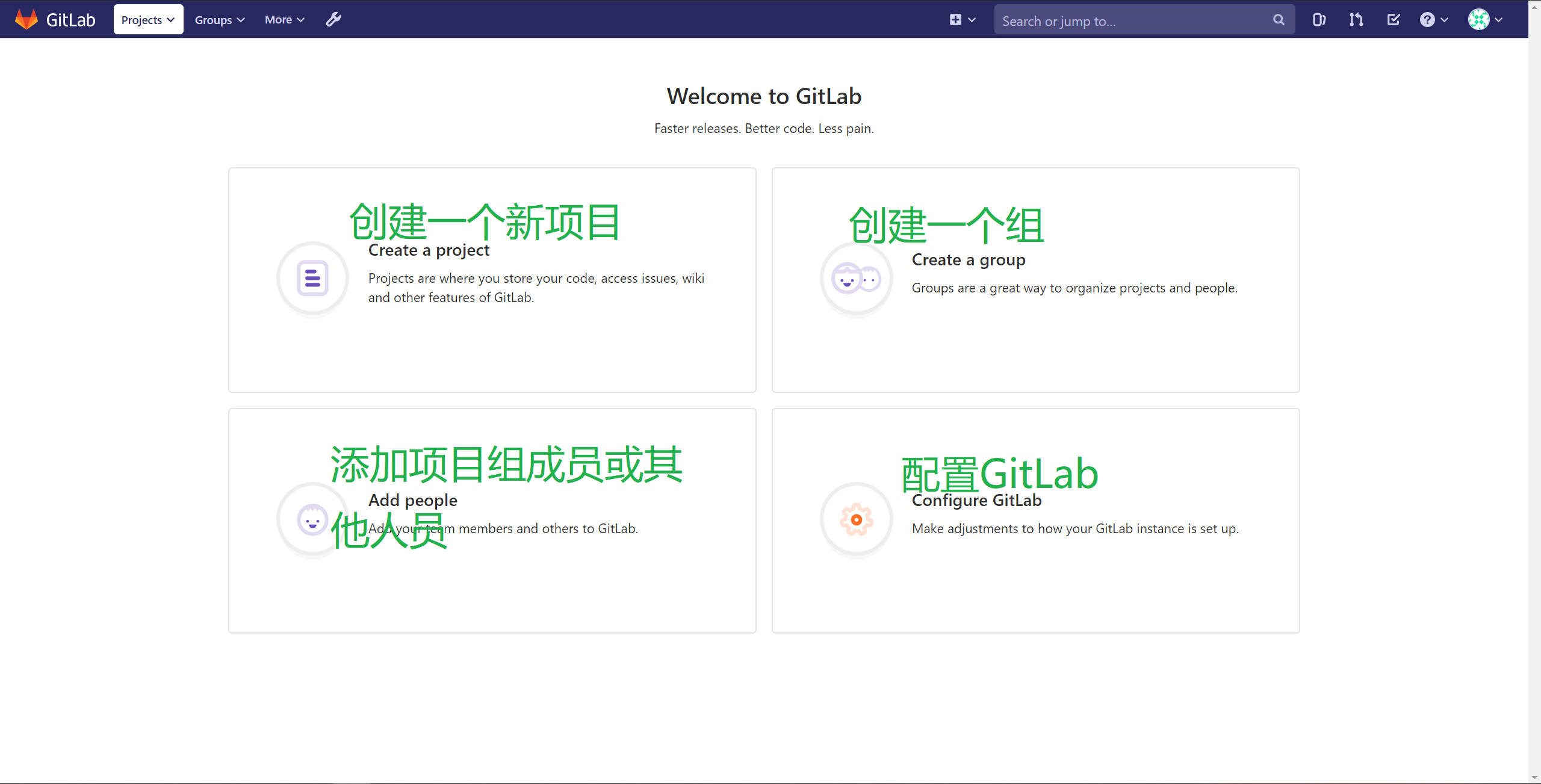
Task: Click 'members and others to GitLab' text
Action: [x=547, y=528]
